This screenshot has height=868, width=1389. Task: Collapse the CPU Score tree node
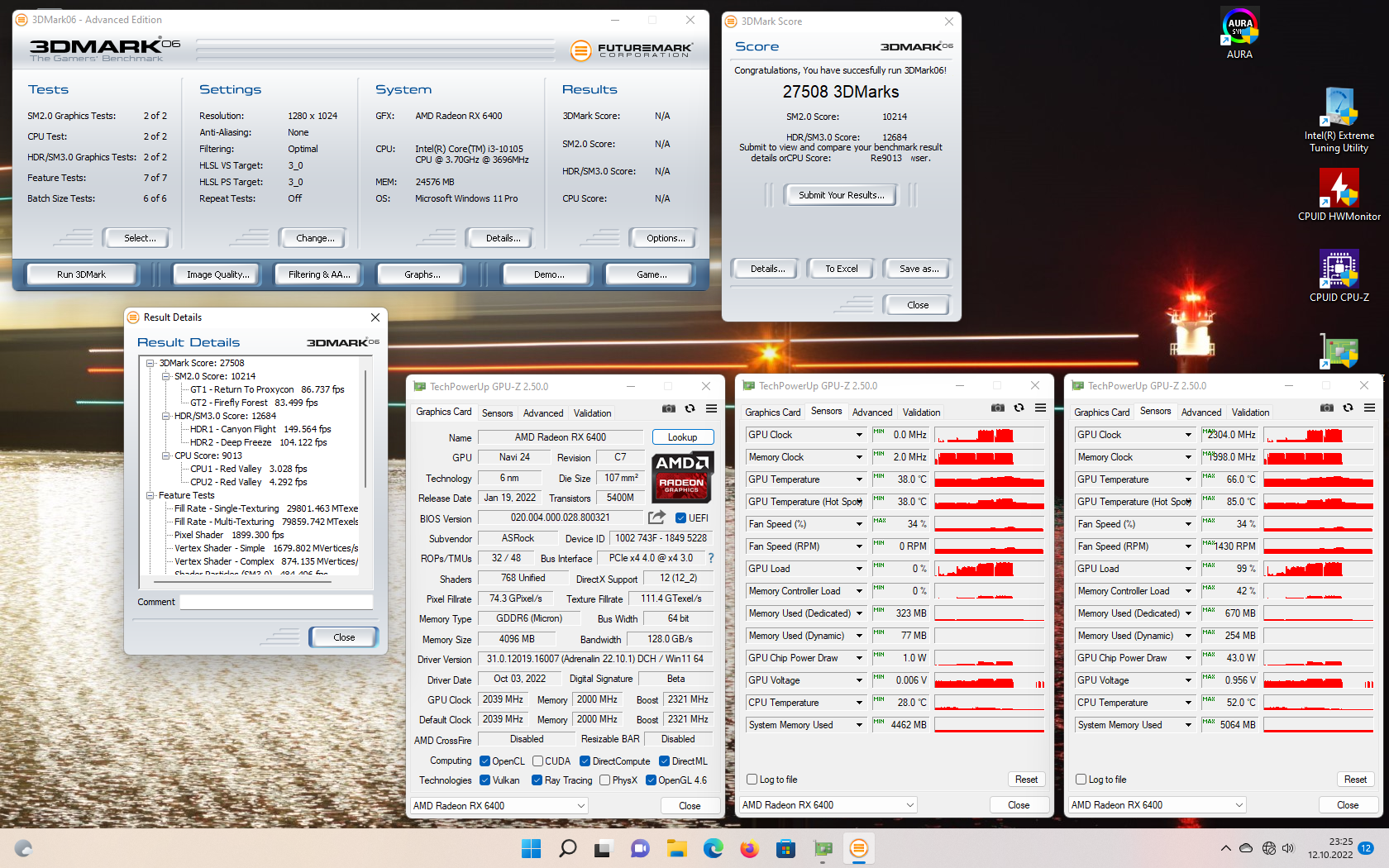[165, 455]
